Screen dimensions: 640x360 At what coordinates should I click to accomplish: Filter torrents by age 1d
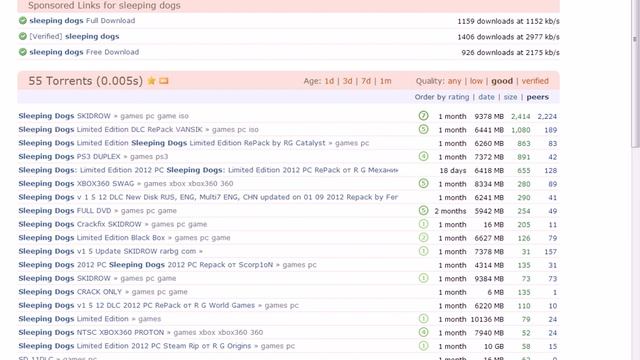[x=329, y=81]
